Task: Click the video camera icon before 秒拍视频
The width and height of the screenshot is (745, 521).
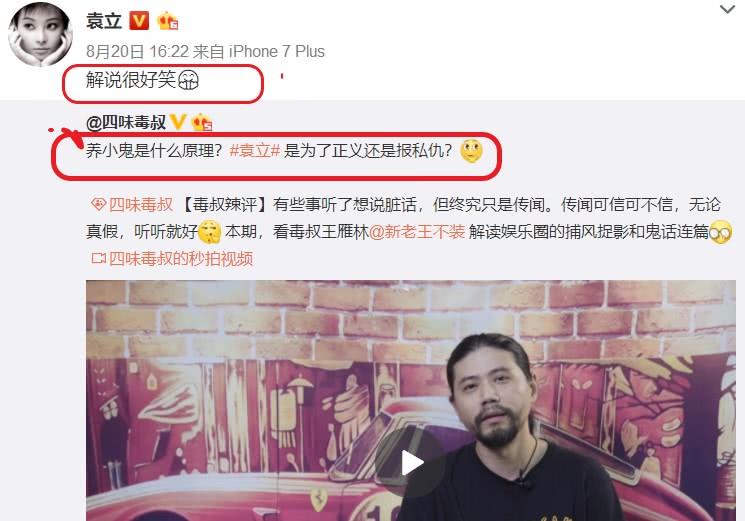Action: [98, 259]
